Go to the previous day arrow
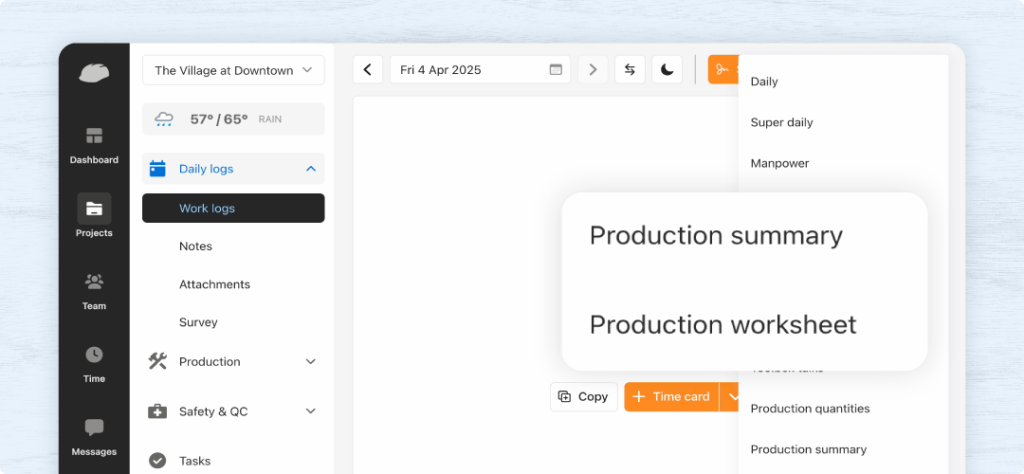 tap(368, 70)
